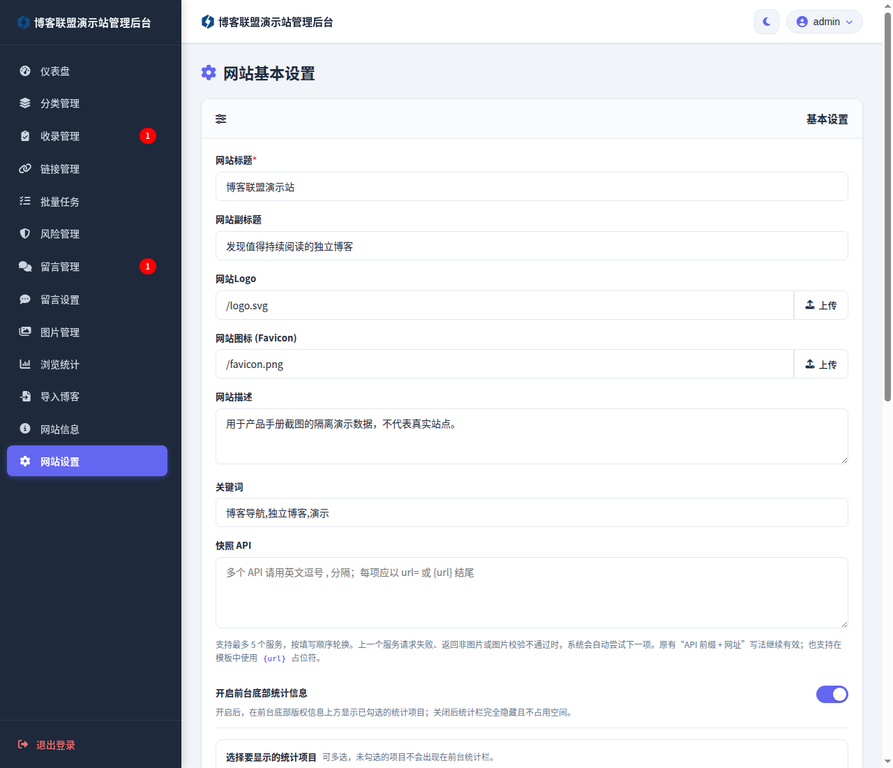Click the 链接管理 chain link icon
Screen dimensions: 893x768
pyautogui.click(x=25, y=169)
